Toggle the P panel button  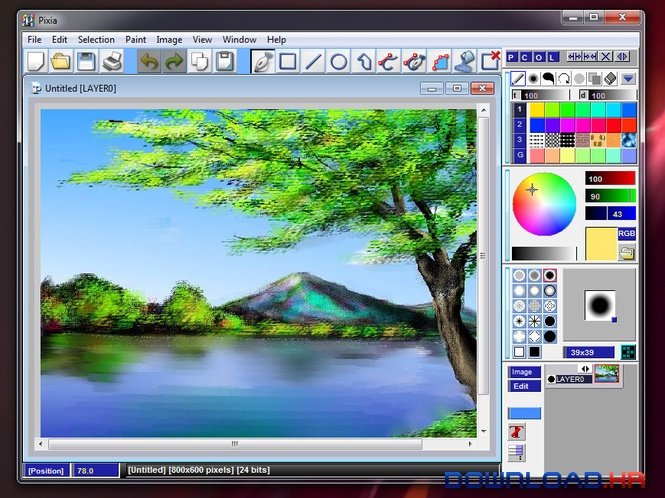point(512,57)
